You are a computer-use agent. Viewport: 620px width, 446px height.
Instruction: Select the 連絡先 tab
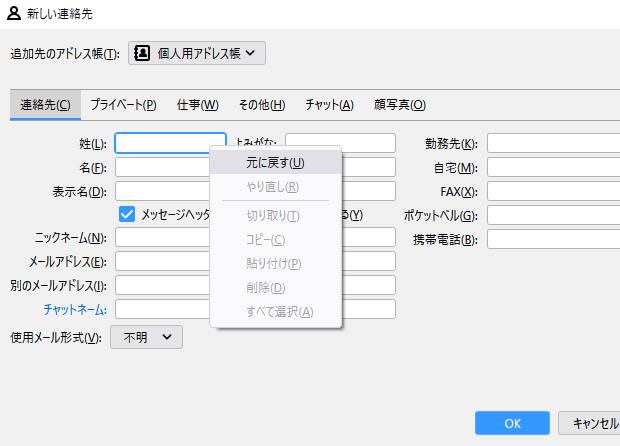45,105
